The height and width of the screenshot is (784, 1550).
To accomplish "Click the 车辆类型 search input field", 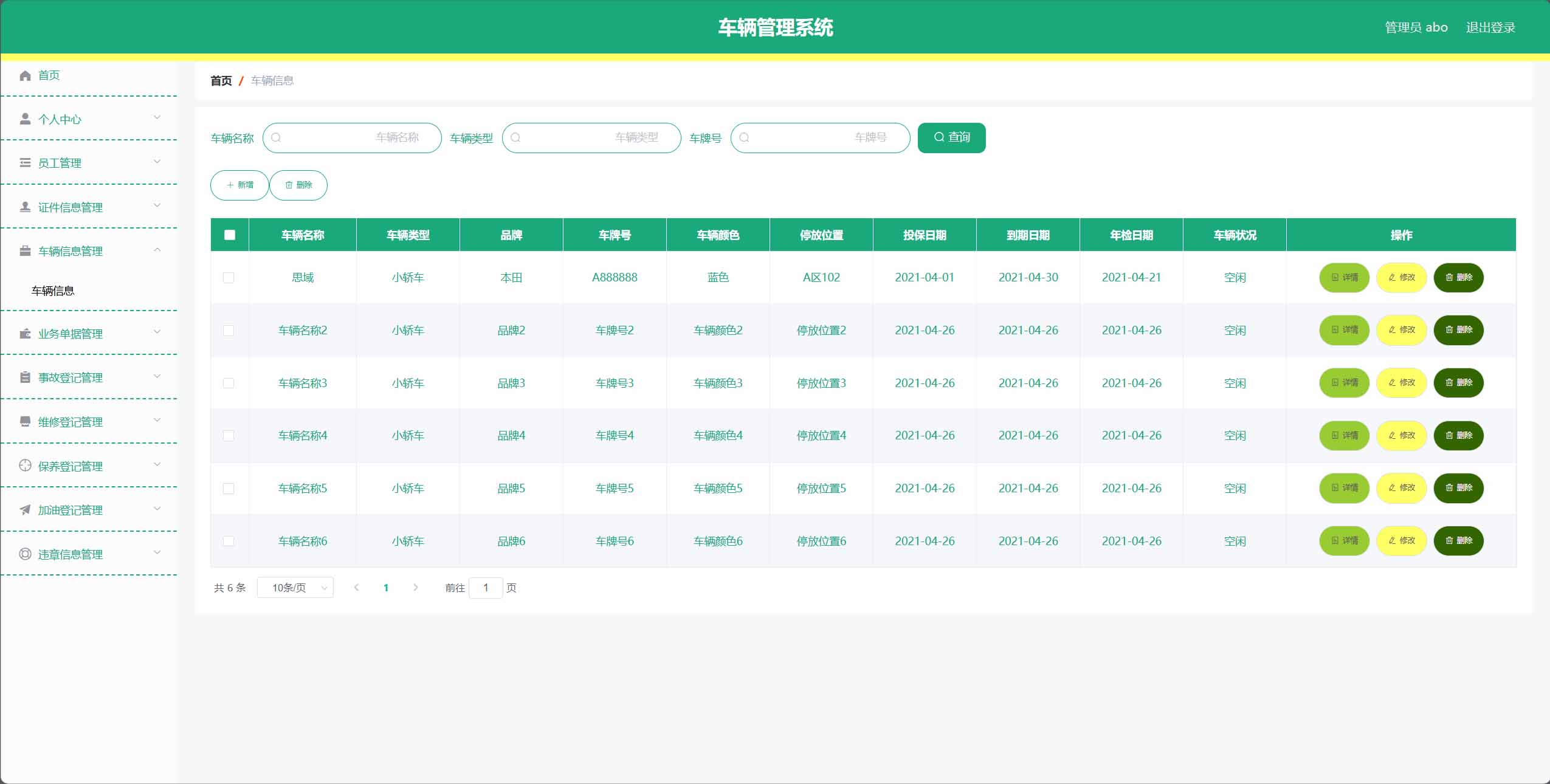I will pyautogui.click(x=591, y=137).
